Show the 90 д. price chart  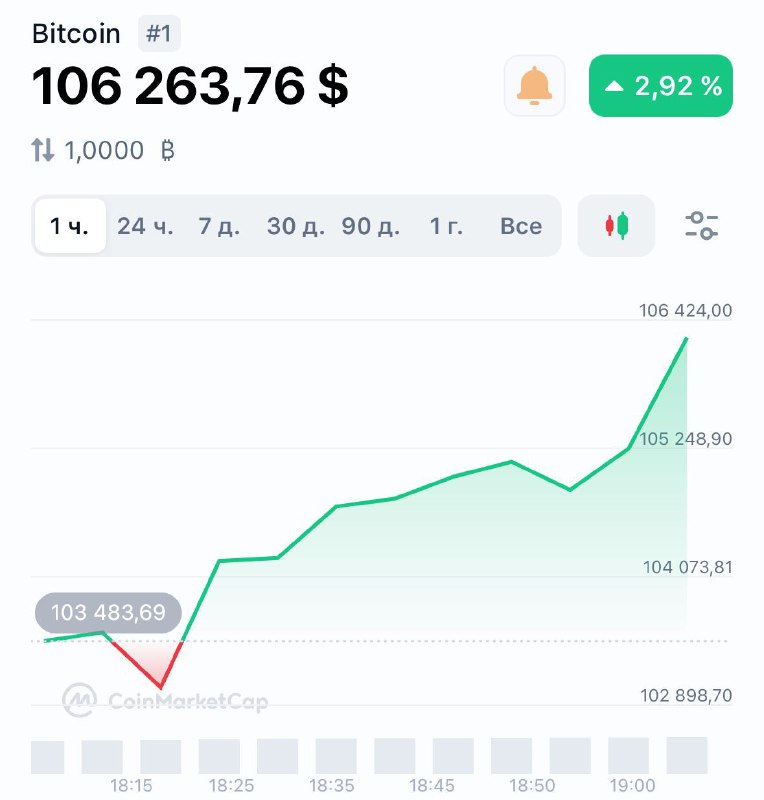370,226
